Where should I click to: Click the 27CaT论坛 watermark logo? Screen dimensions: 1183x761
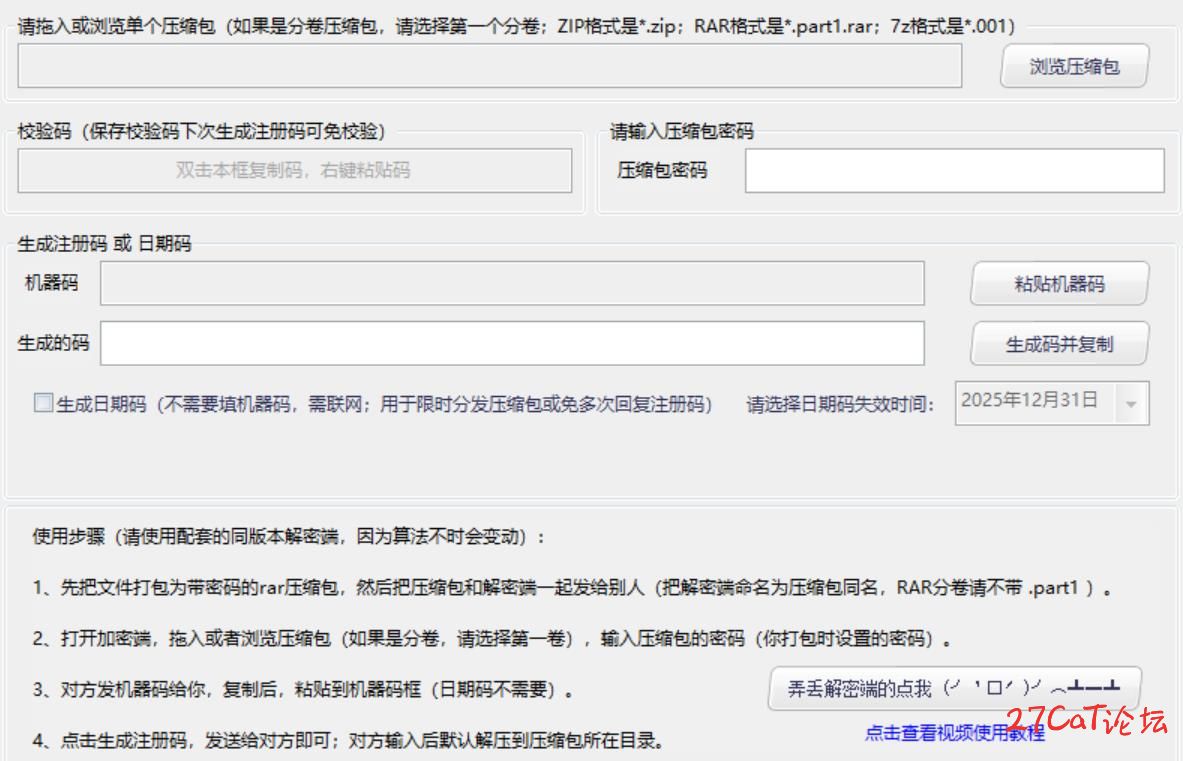(1086, 721)
